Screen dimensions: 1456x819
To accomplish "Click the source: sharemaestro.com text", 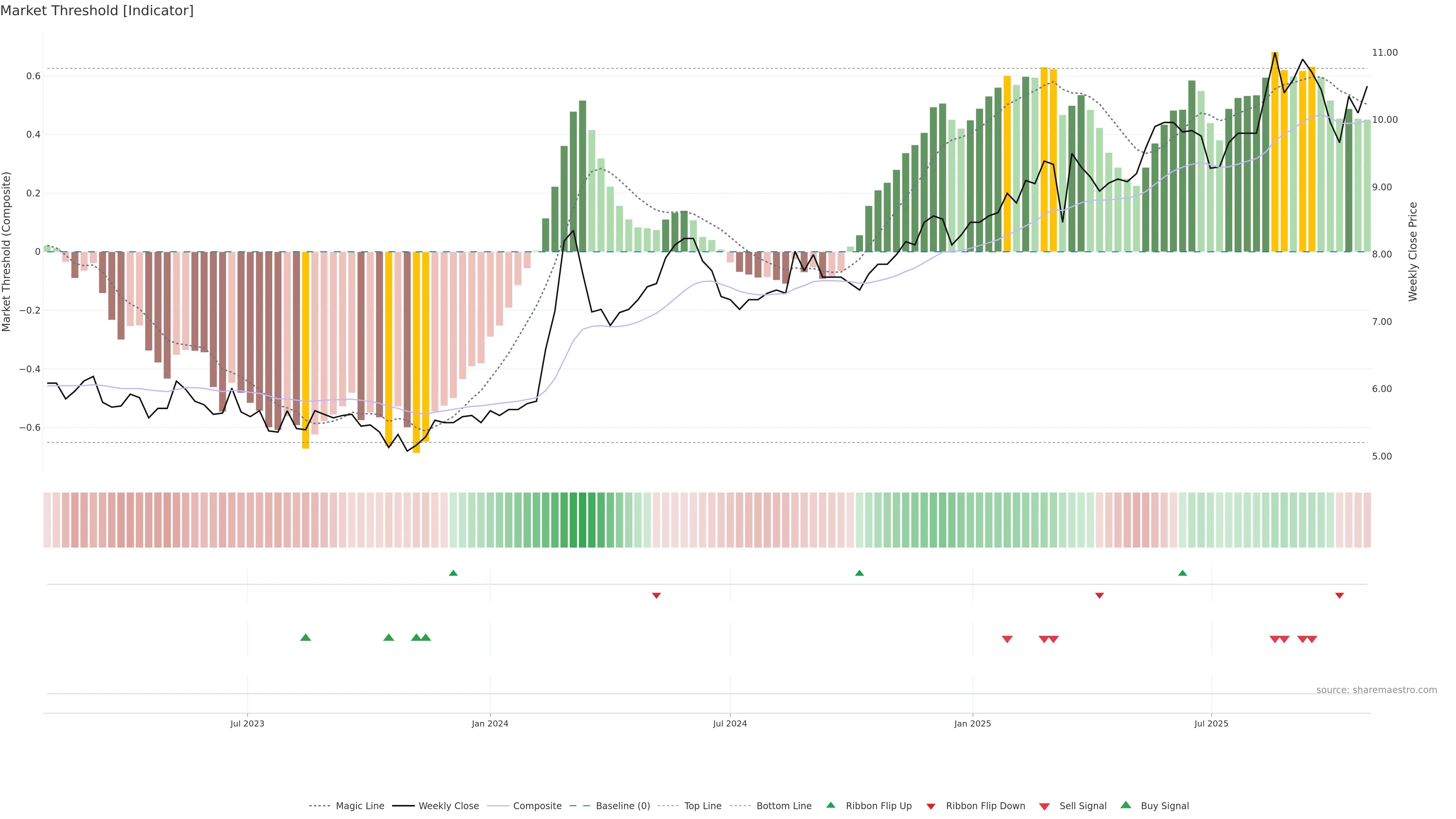I will coord(1376,690).
